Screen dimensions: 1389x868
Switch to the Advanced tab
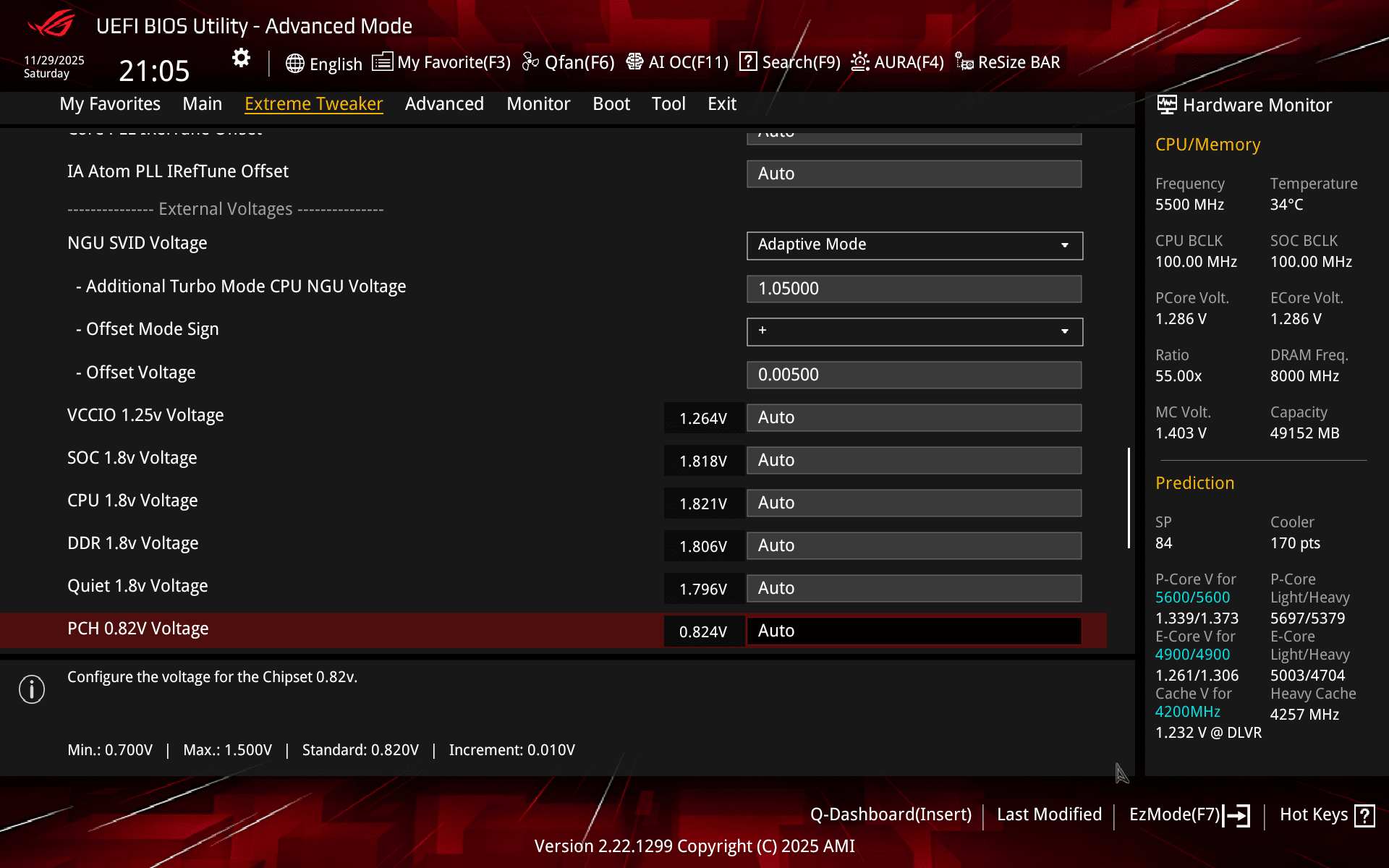[x=444, y=104]
